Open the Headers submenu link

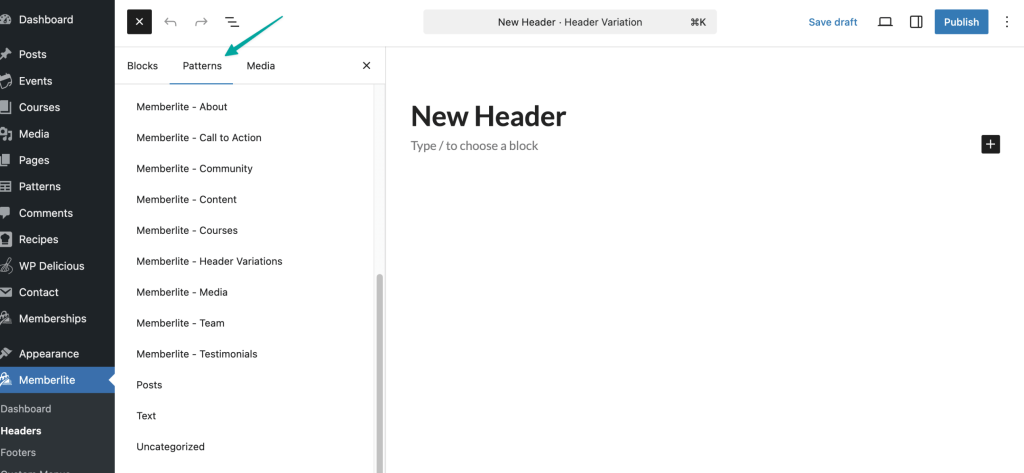(21, 431)
